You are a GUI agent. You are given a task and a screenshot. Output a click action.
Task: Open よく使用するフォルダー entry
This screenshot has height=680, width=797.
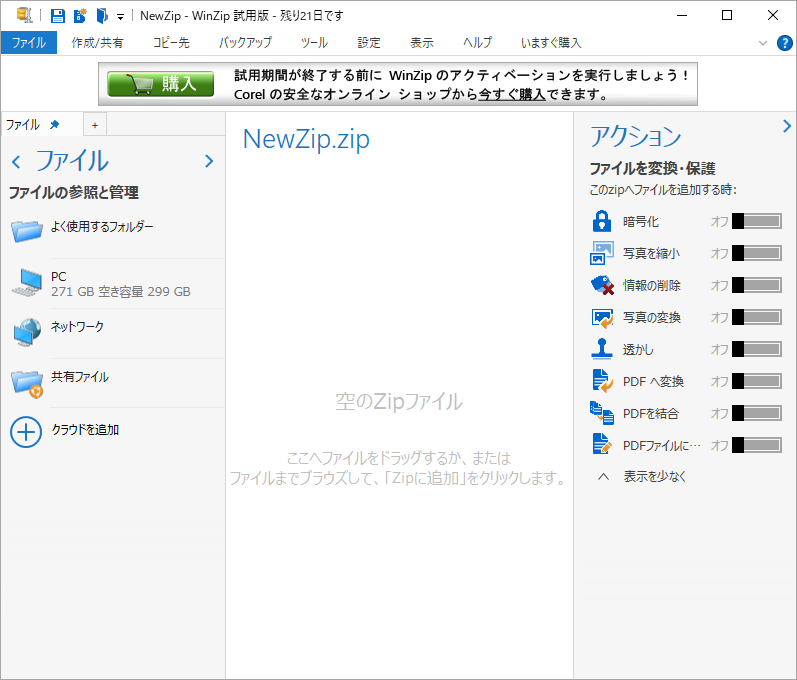point(116,233)
